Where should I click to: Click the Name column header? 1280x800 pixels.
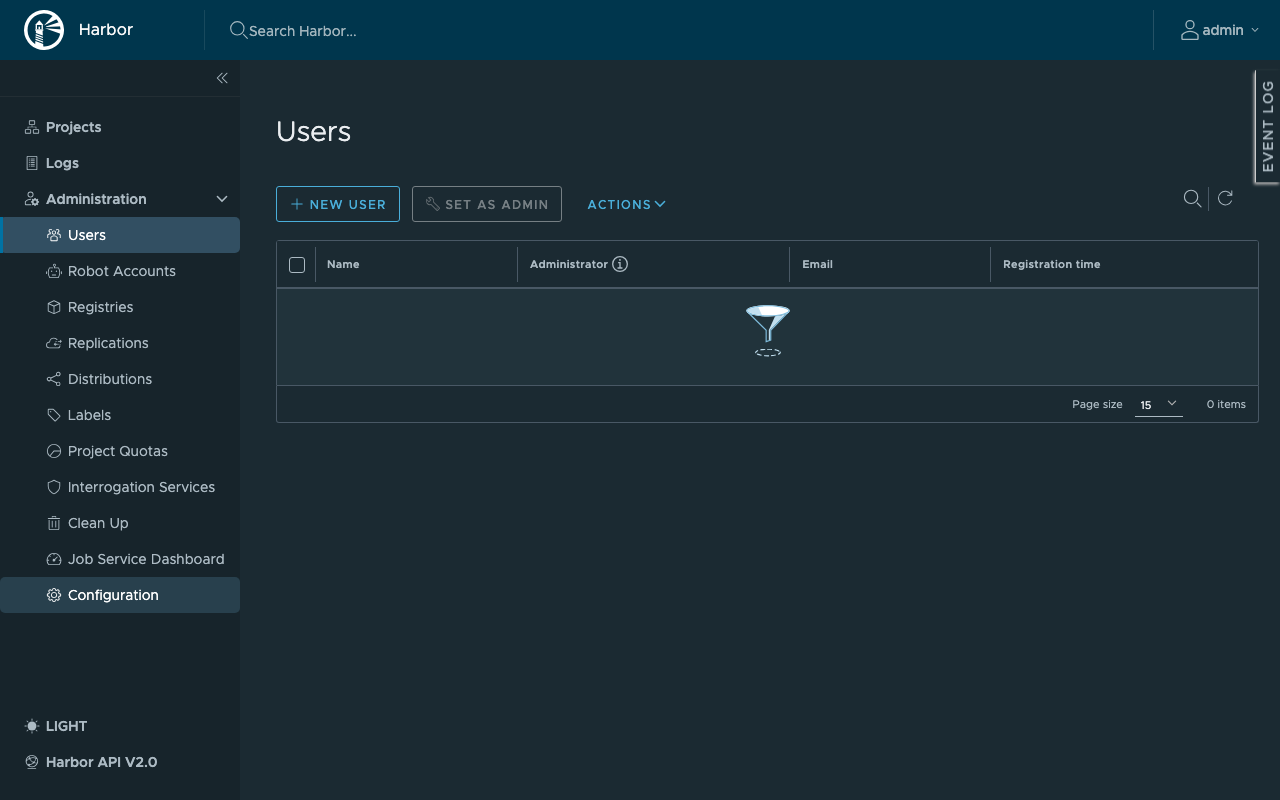(343, 264)
